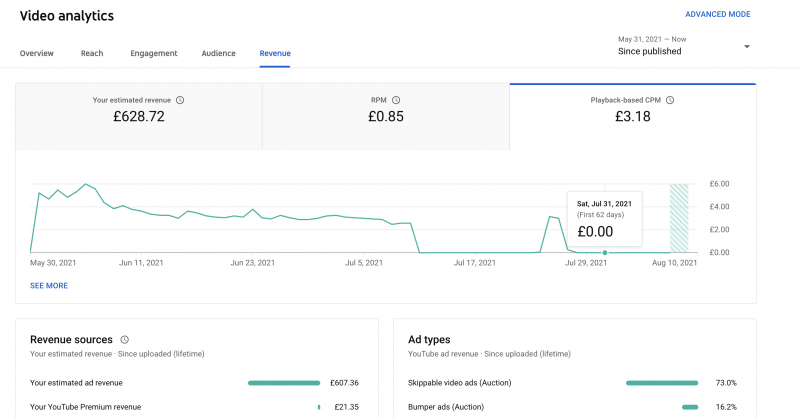Select the Audience tab
The height and width of the screenshot is (418, 800).
(x=218, y=53)
